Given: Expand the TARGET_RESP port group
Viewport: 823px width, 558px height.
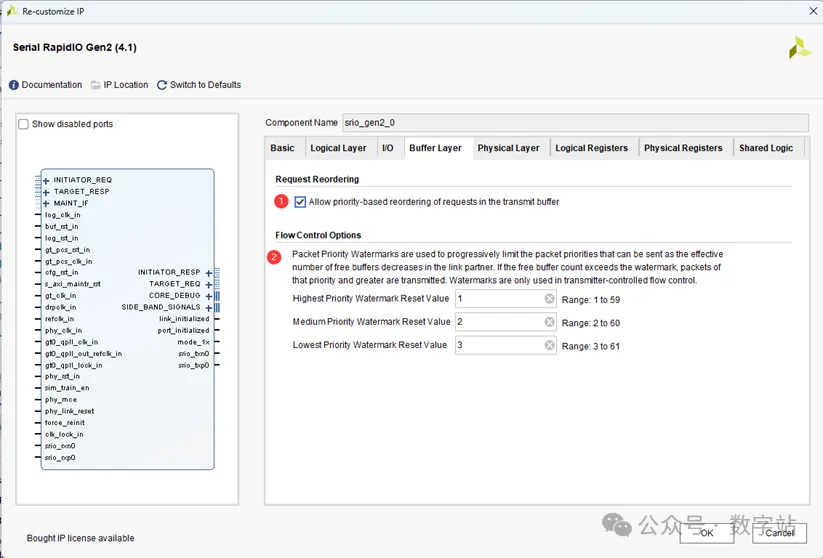Looking at the screenshot, I should [x=46, y=192].
